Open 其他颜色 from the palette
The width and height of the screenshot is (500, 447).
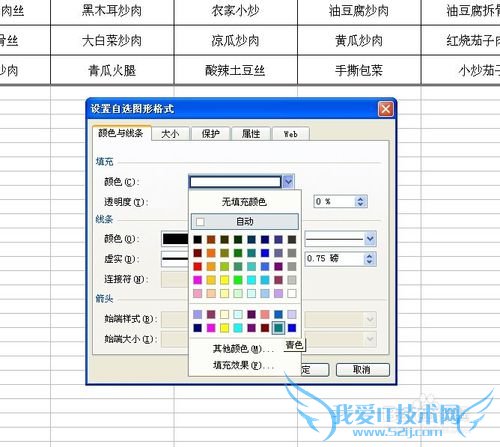[243, 349]
